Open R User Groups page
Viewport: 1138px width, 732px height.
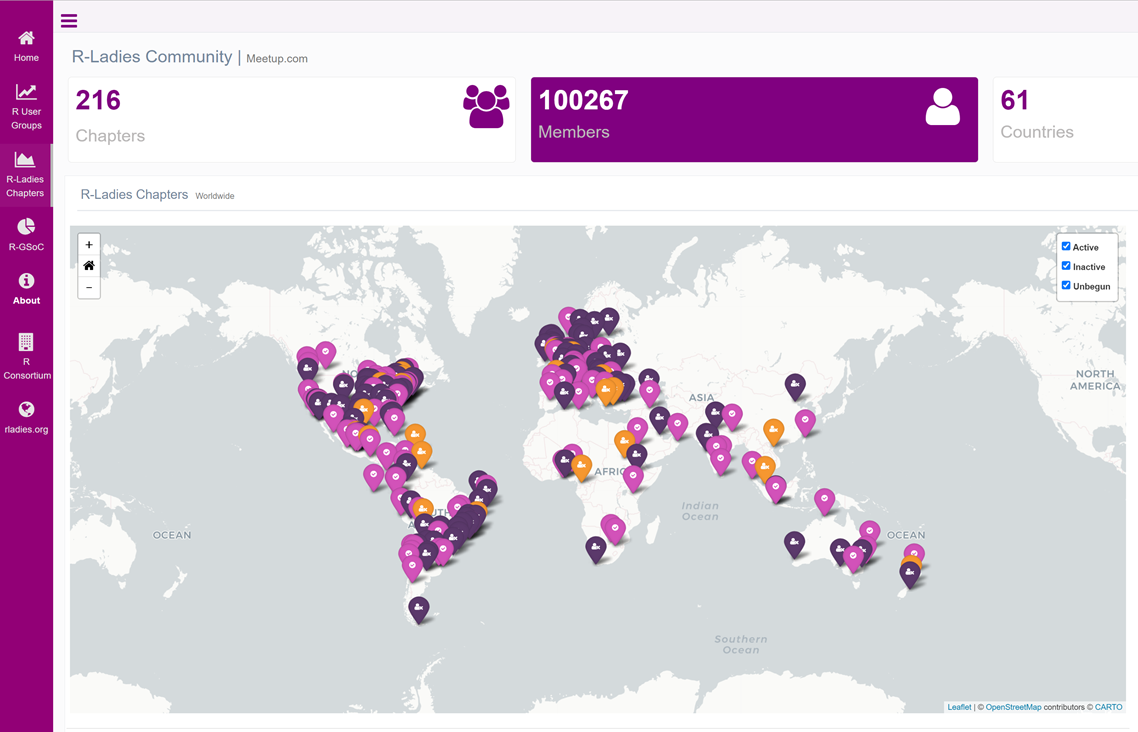pyautogui.click(x=26, y=106)
